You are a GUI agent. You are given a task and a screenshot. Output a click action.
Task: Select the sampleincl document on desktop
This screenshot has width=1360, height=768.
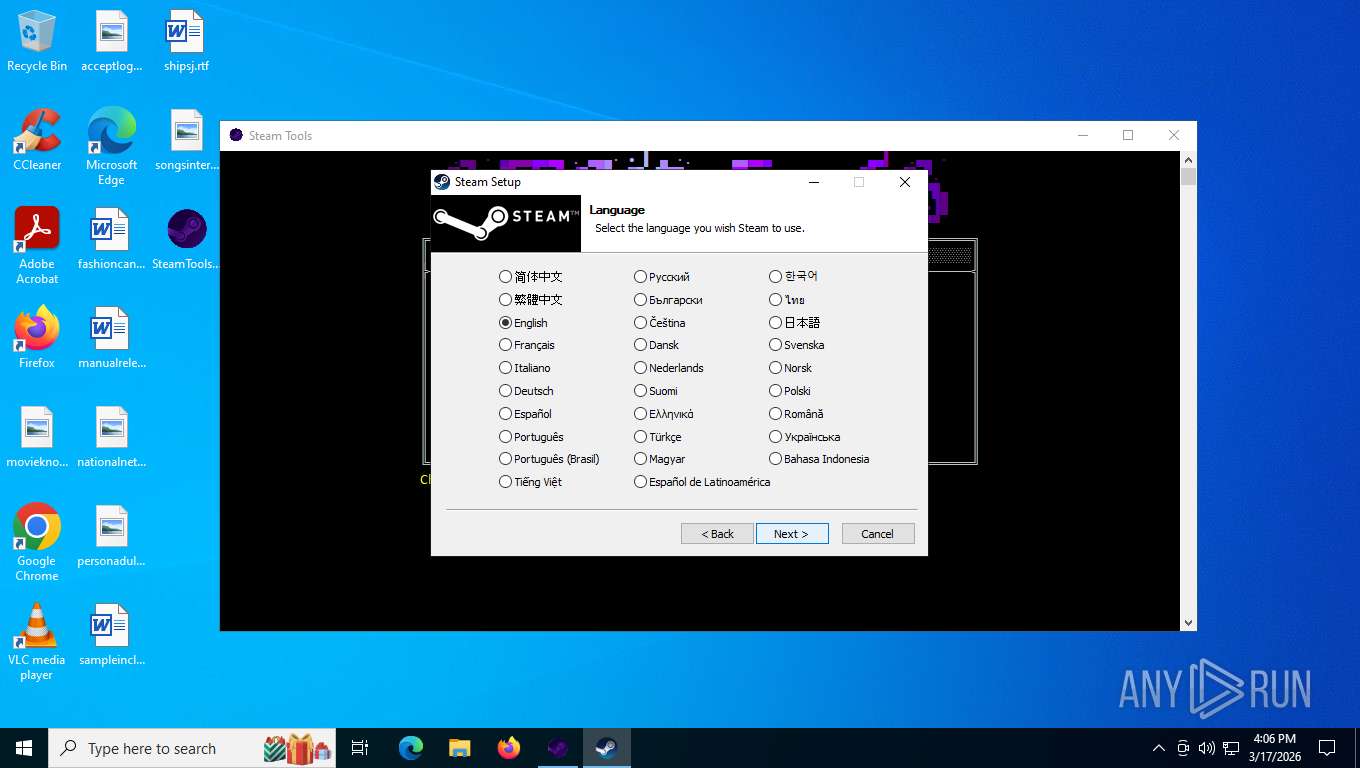(111, 636)
